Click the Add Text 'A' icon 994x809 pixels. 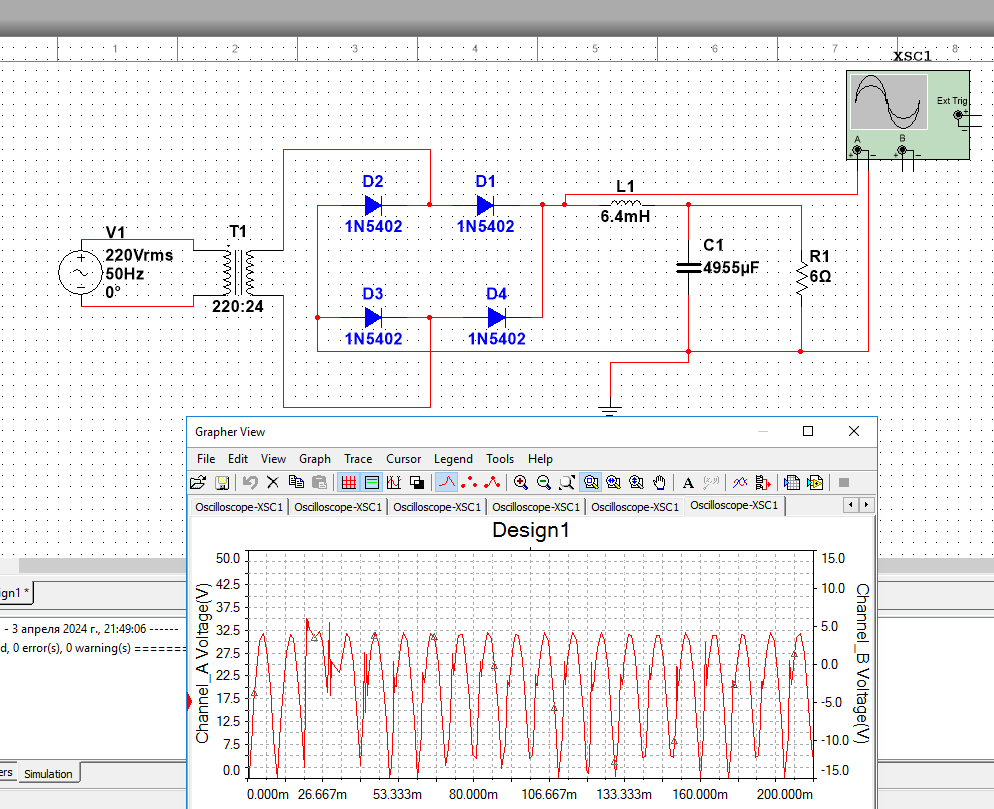coord(688,483)
